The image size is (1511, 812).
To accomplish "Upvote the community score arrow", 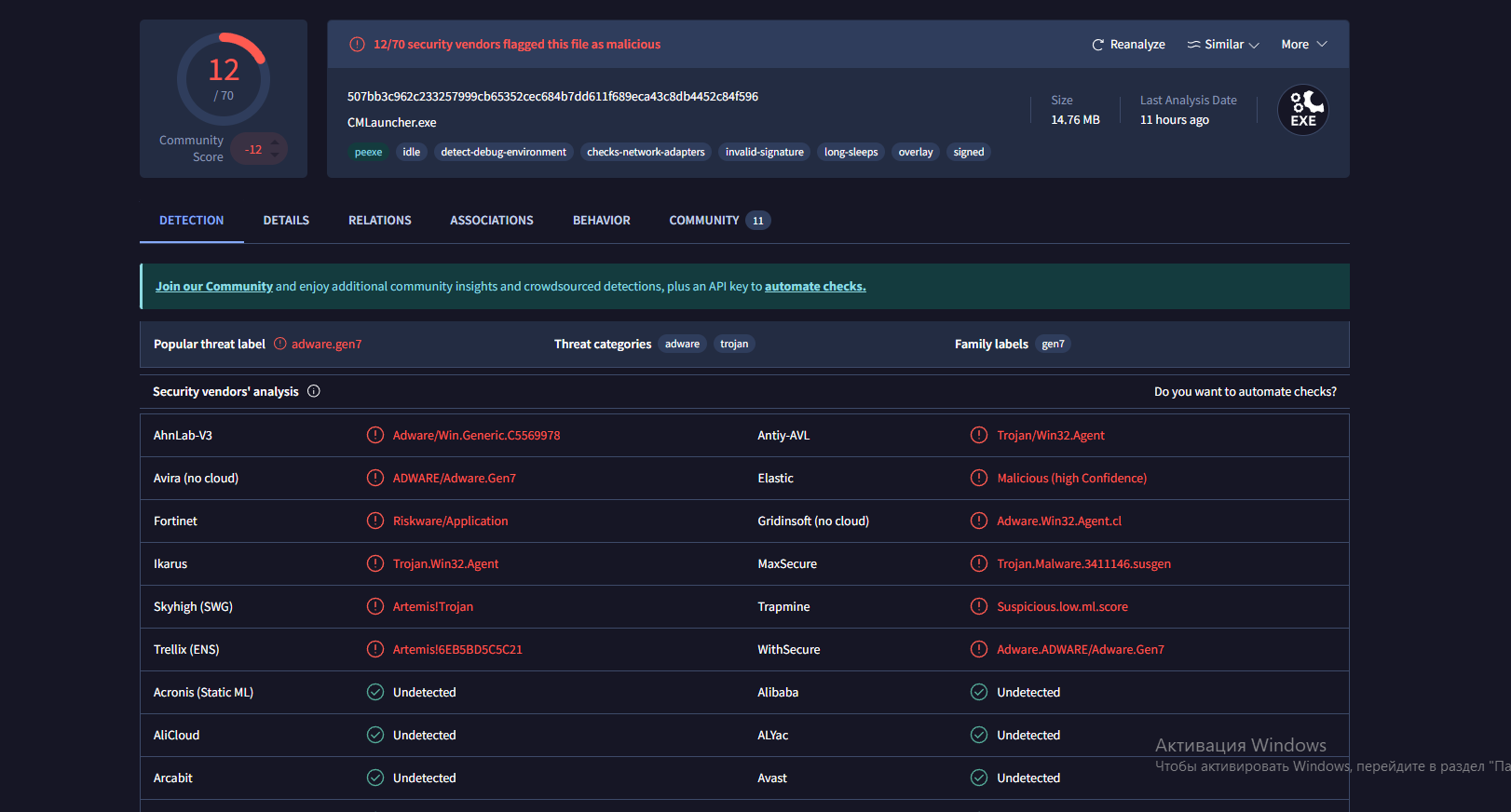I will (275, 142).
